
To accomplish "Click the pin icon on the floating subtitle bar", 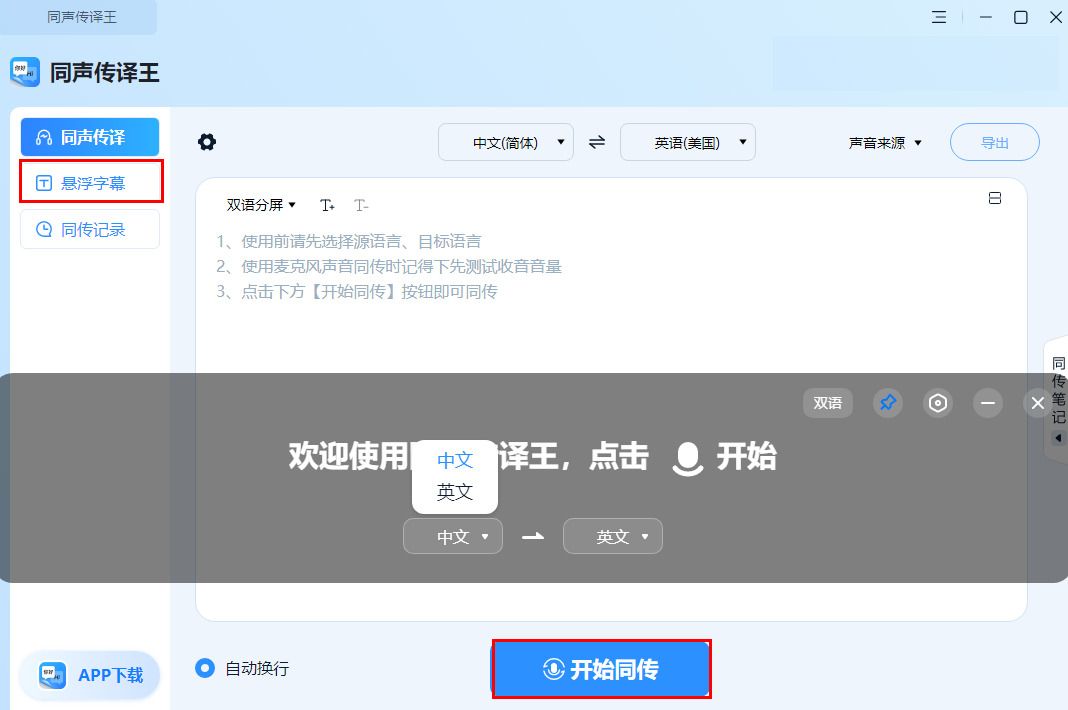I will pos(888,403).
